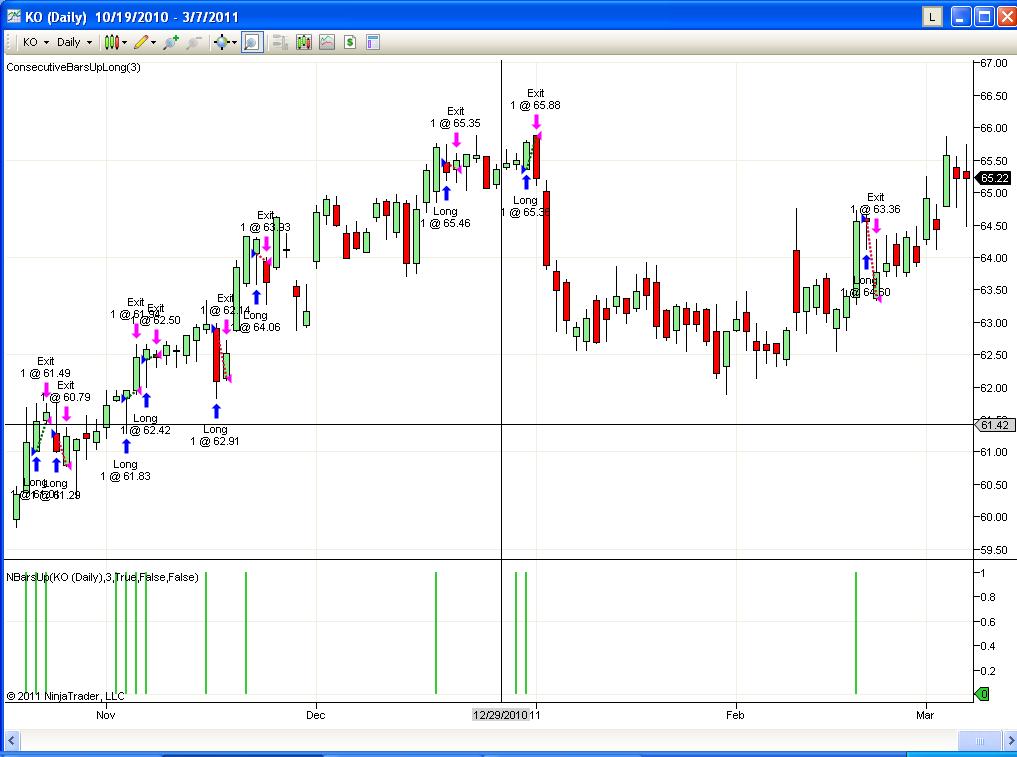Click the Mar label on time axis
Viewport: 1017px width, 757px height.
pyautogui.click(x=925, y=715)
